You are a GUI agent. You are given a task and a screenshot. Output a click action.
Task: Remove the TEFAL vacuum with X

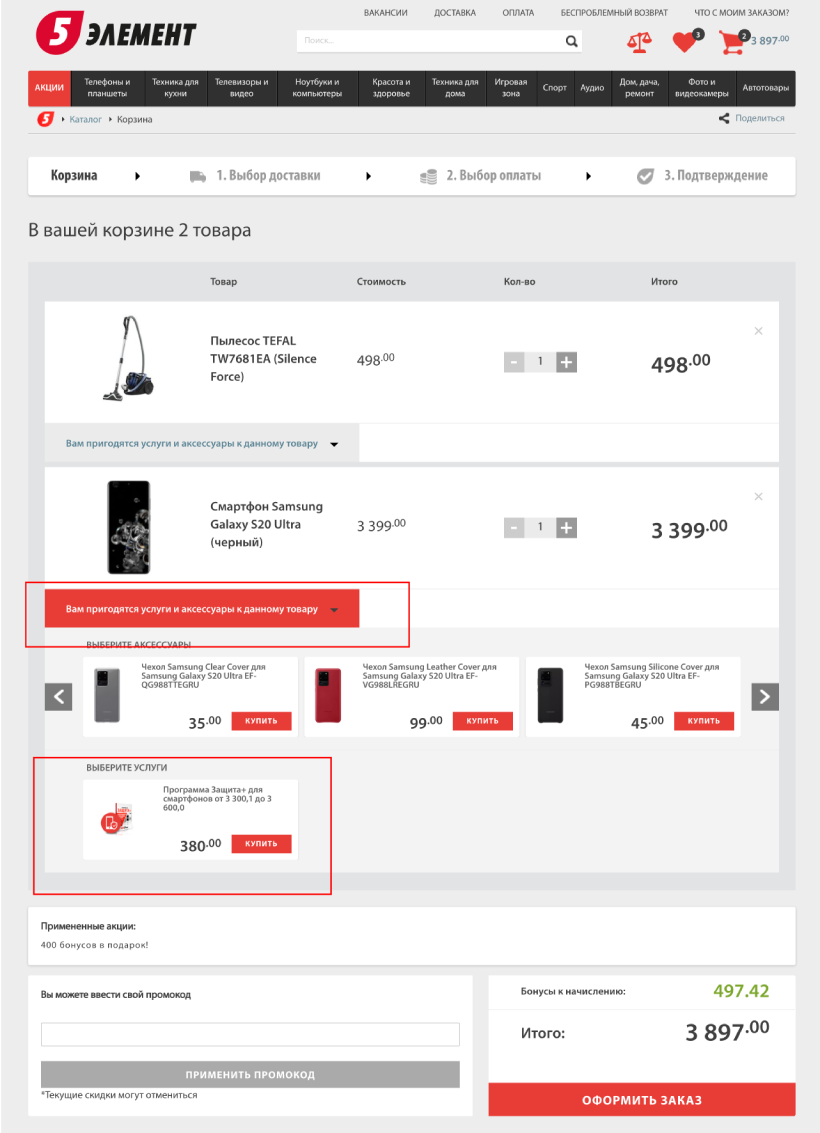point(759,331)
